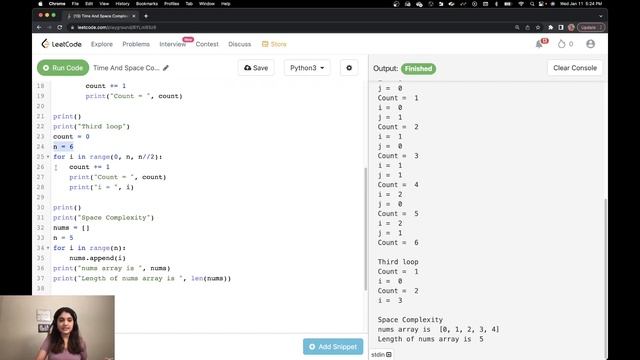Share this page icon in address bar
Viewport: 640px width, 360px height.
click(x=527, y=27)
